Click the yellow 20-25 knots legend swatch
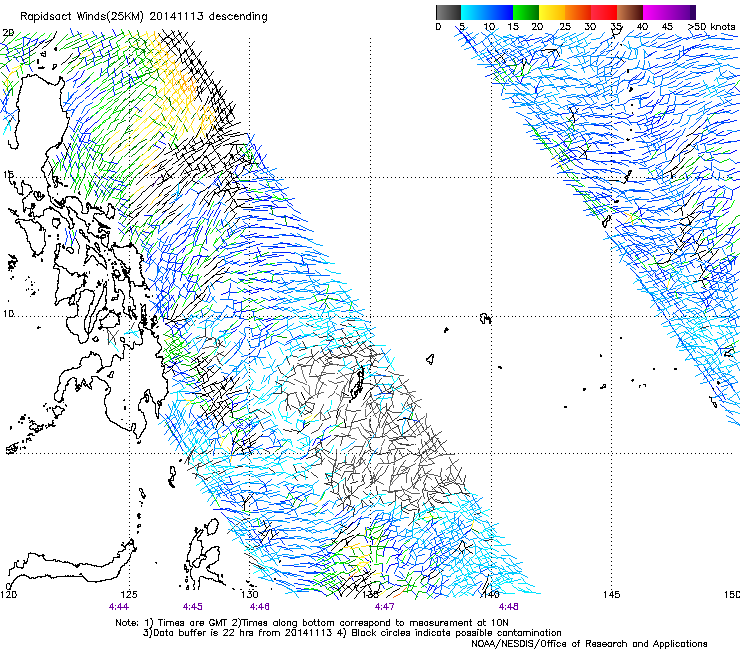The image size is (740, 650). pos(552,12)
